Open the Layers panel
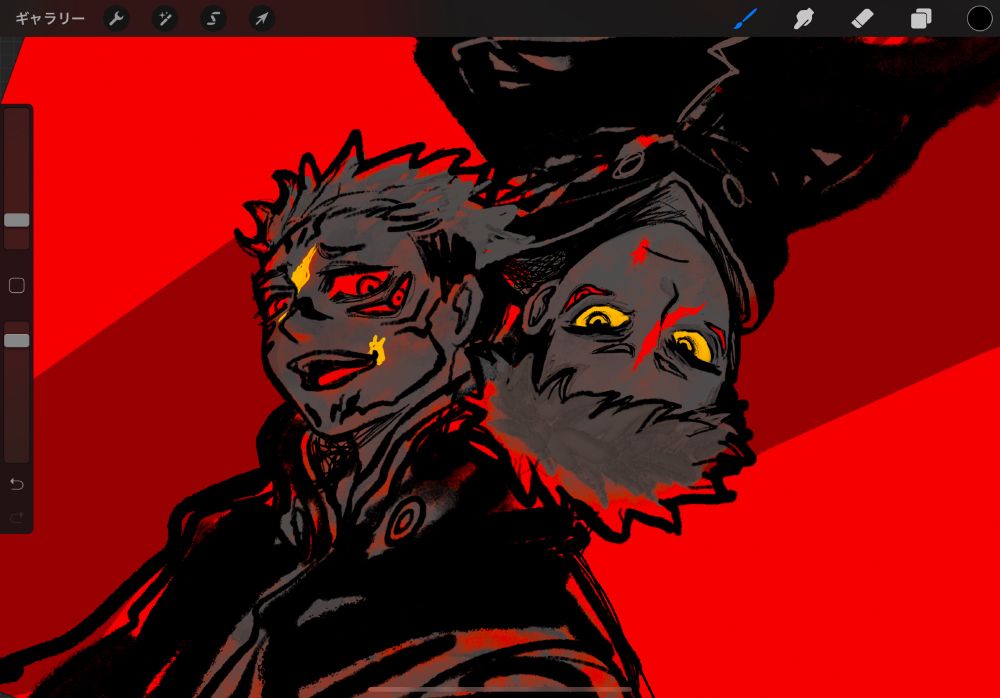This screenshot has height=698, width=1000. (921, 19)
